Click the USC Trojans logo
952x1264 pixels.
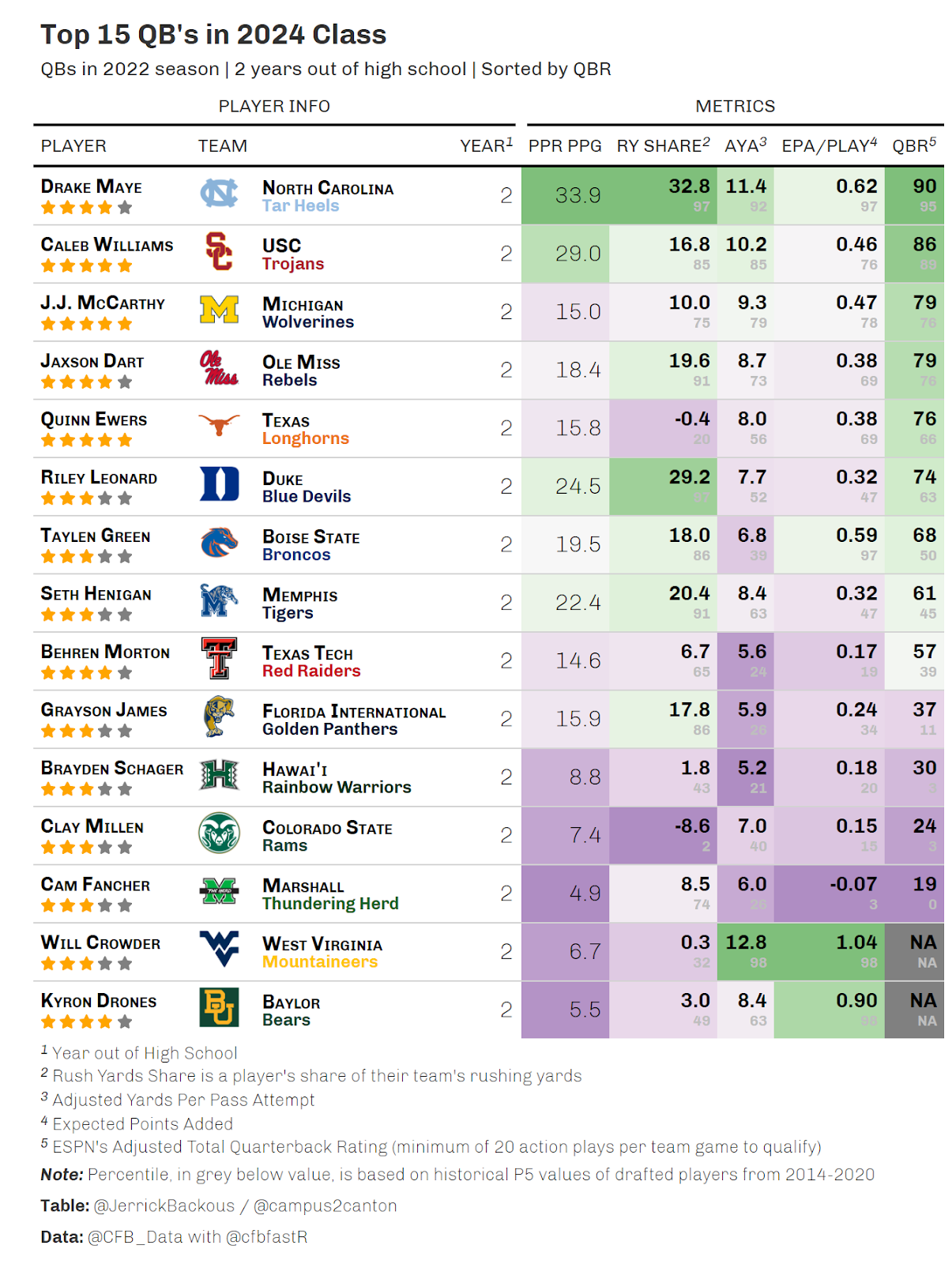219,252
